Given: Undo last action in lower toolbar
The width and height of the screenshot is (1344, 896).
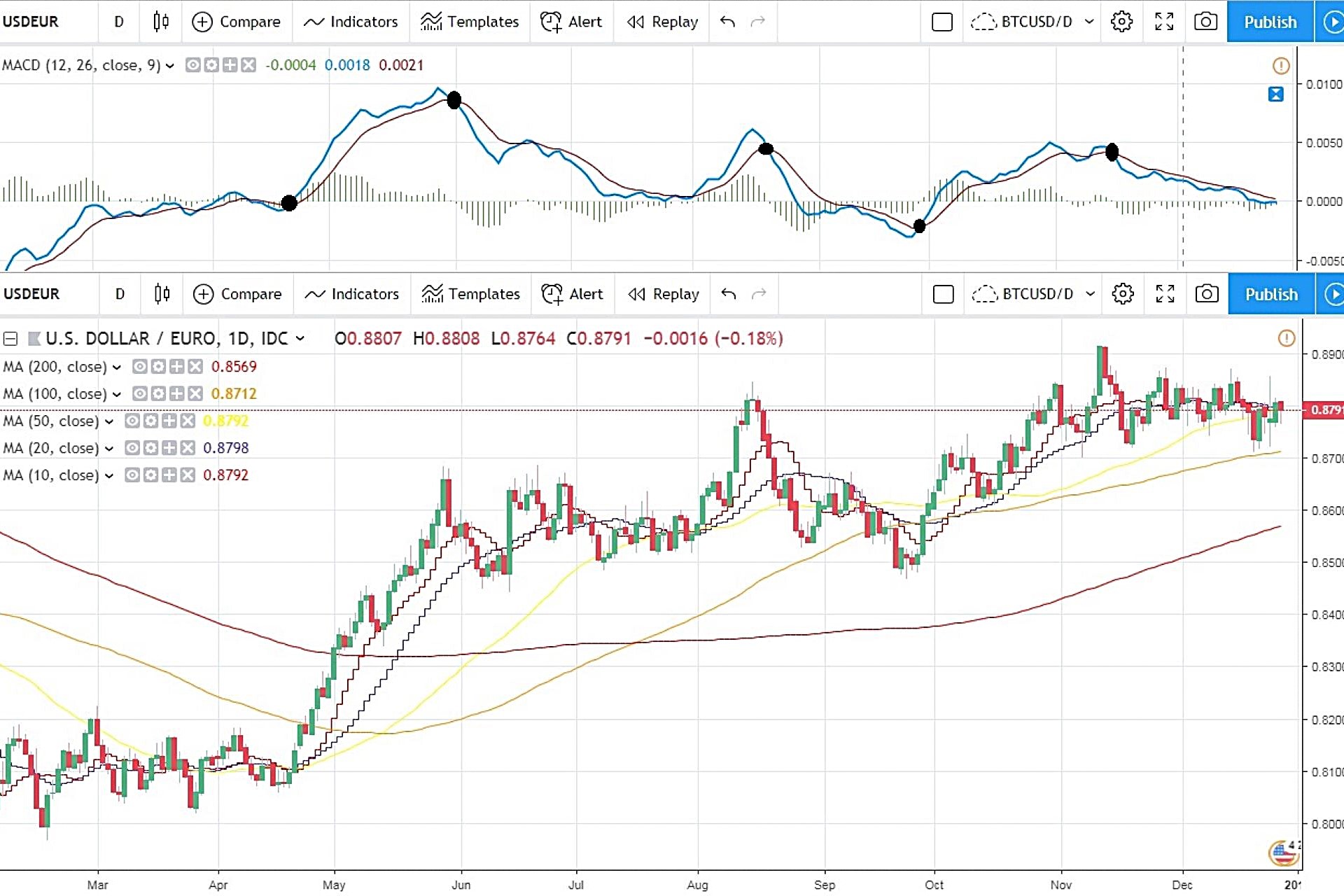Looking at the screenshot, I should pos(729,294).
